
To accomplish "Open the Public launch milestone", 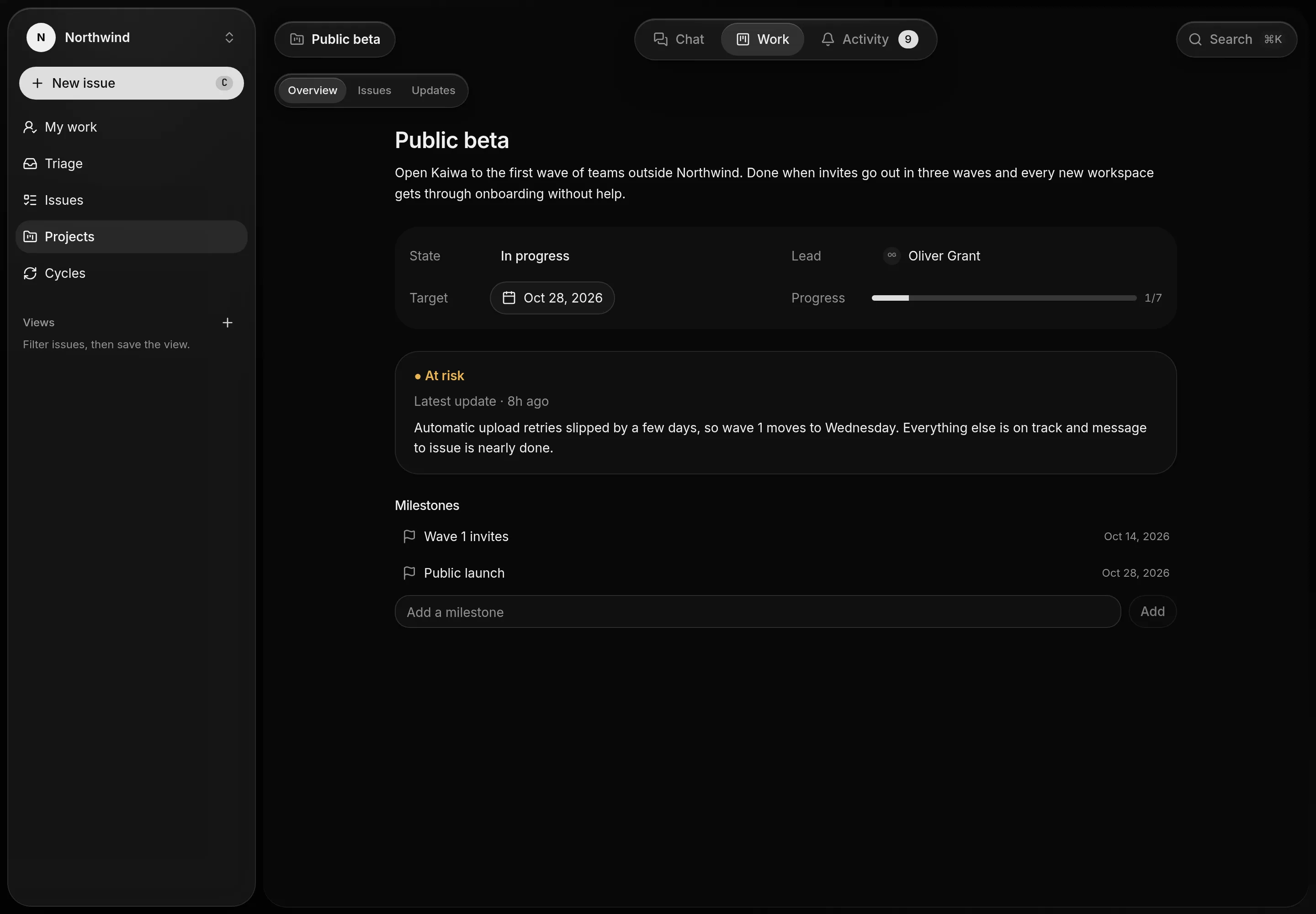I will point(785,573).
